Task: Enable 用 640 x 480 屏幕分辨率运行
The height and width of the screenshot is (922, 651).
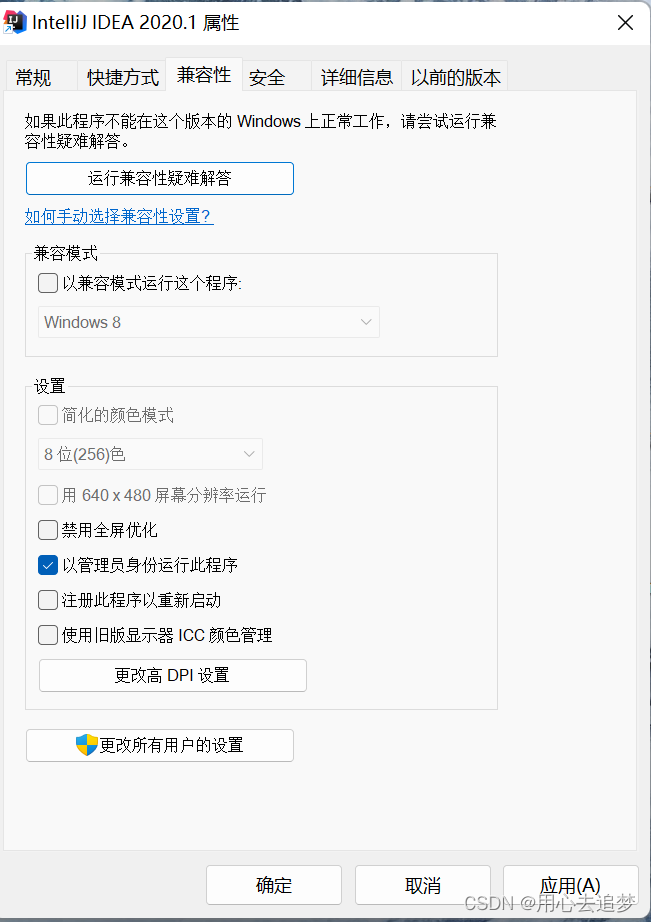Action: point(47,494)
